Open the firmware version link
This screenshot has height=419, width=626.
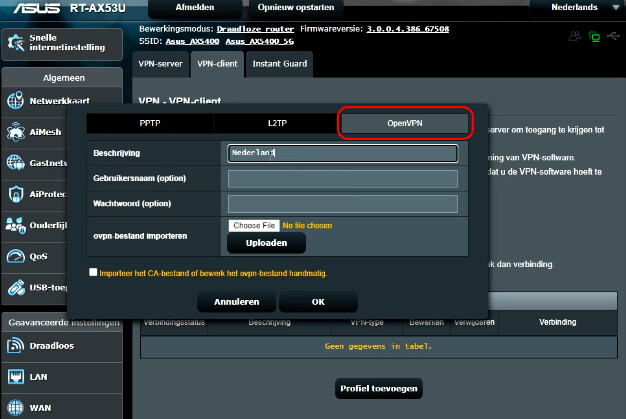(408, 29)
